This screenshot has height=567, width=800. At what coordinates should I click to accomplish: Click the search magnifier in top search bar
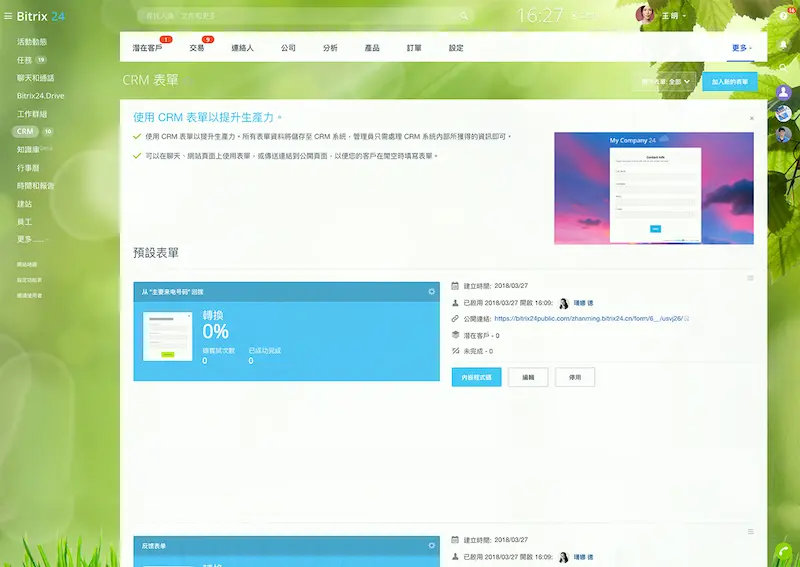[x=464, y=16]
